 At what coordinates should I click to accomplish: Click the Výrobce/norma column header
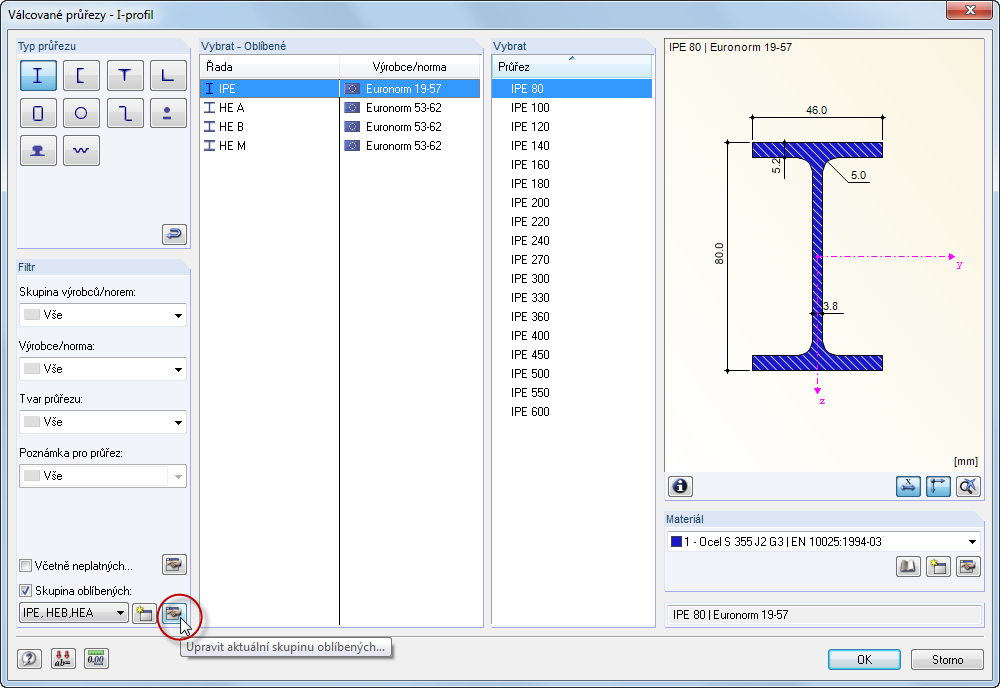click(409, 67)
